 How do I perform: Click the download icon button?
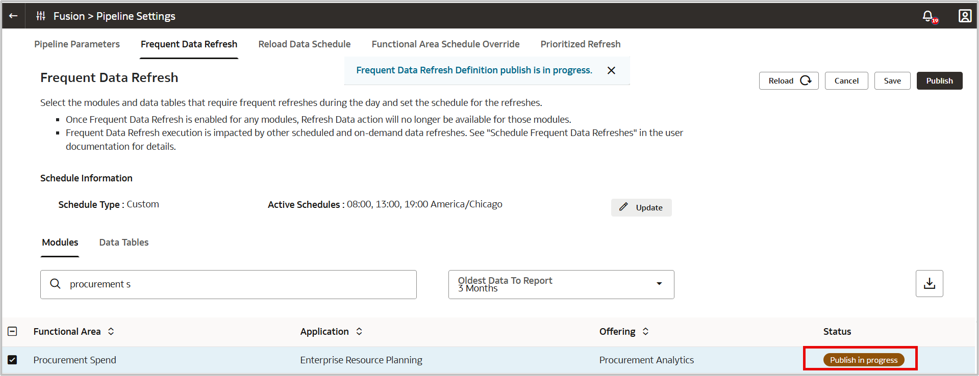coord(929,284)
